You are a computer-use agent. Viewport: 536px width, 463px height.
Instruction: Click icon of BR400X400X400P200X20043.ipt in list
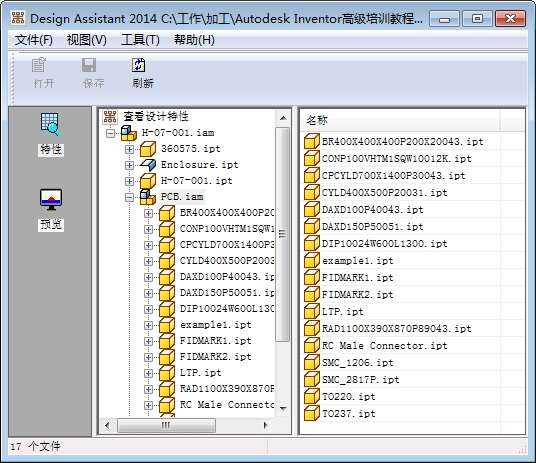(311, 142)
